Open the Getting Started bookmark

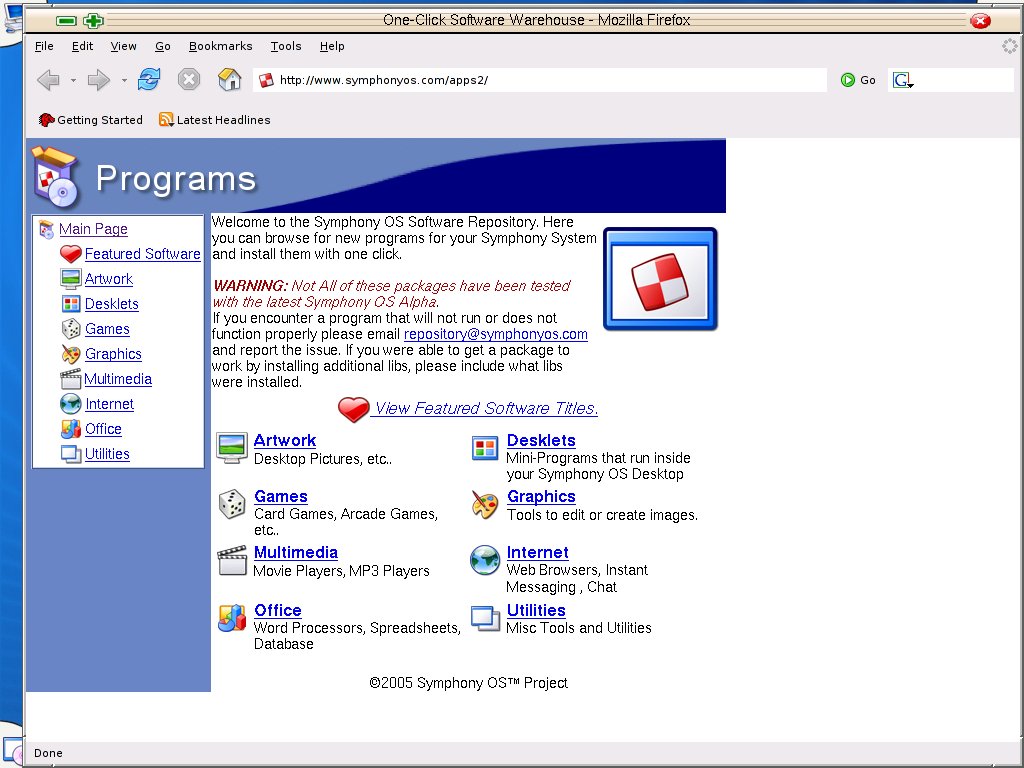coord(91,120)
